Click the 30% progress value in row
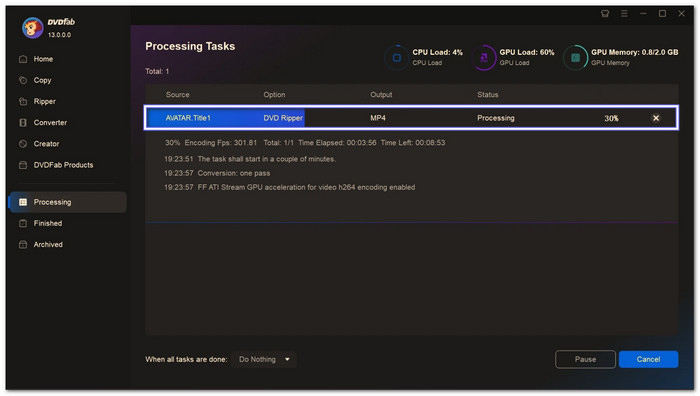 pyautogui.click(x=611, y=118)
